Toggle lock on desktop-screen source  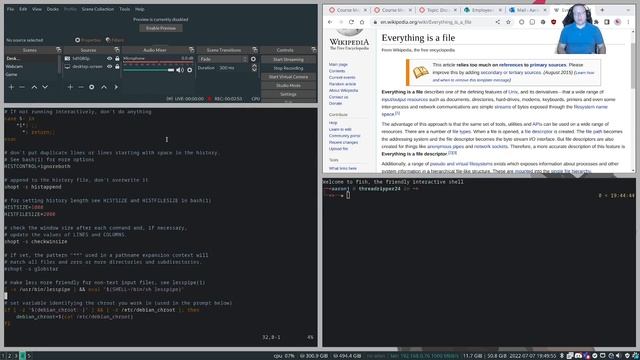click(x=117, y=66)
